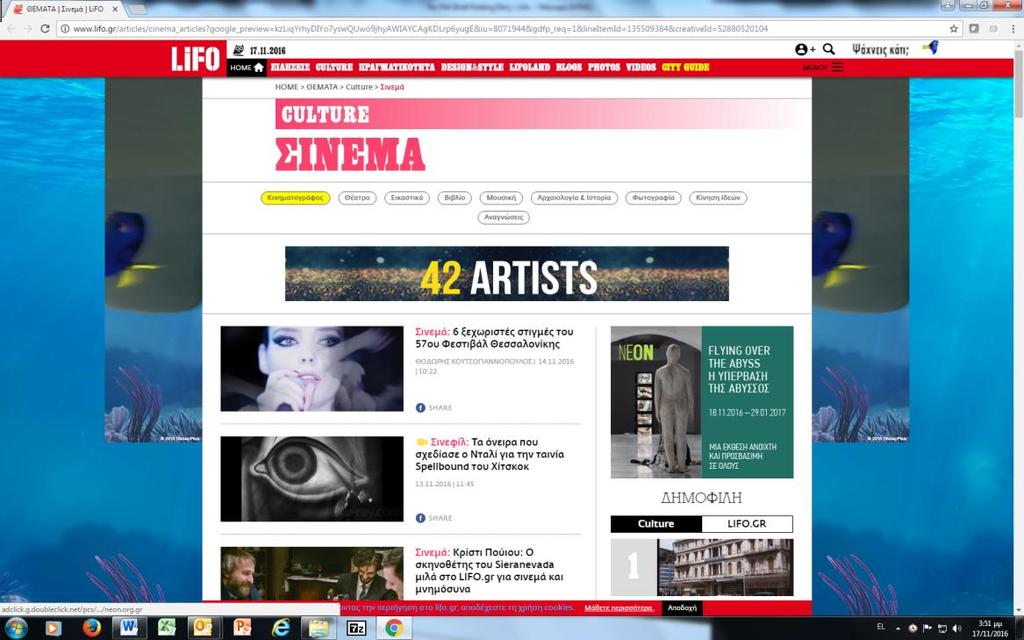
Task: Click the Σινεμά breadcrumb link
Action: [392, 87]
